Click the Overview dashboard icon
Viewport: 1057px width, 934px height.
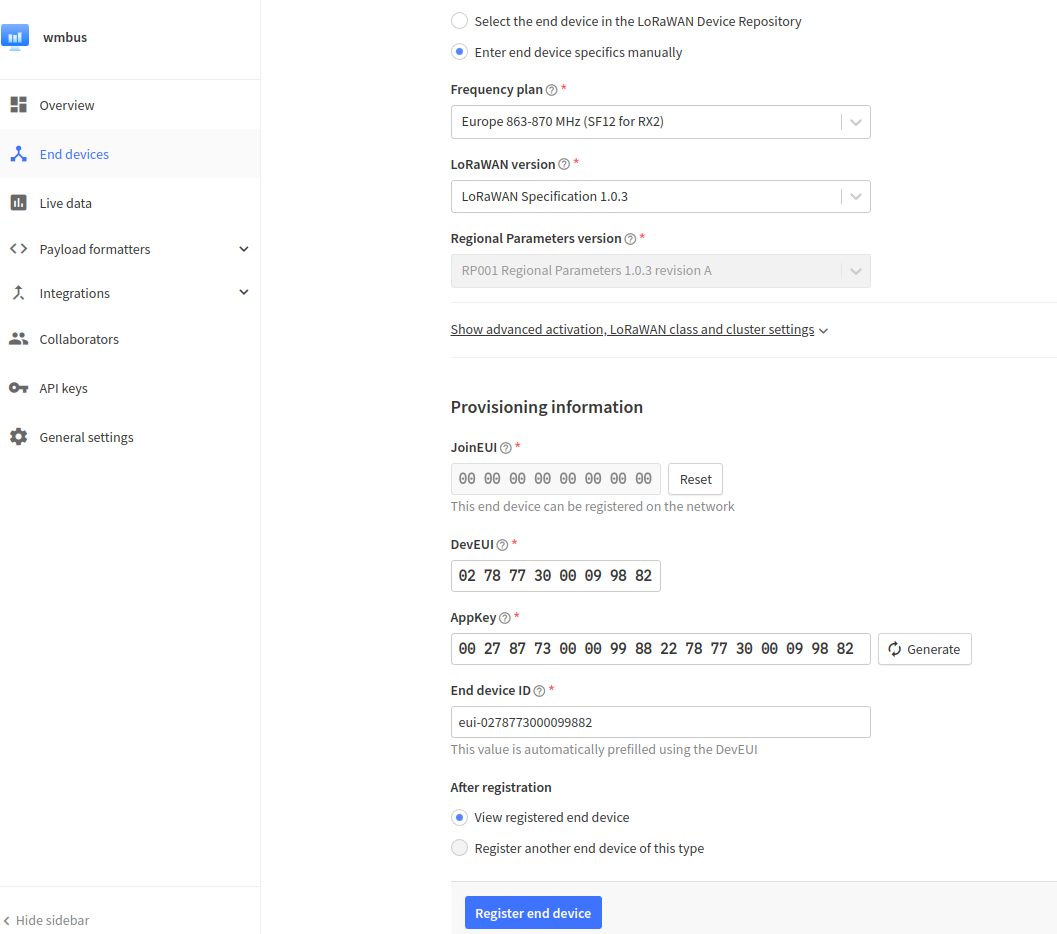[18, 105]
